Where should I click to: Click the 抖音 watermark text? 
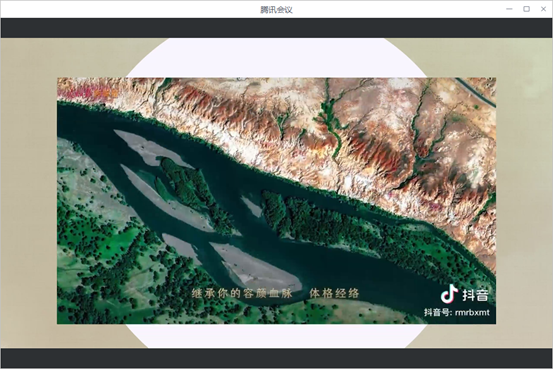tap(475, 295)
